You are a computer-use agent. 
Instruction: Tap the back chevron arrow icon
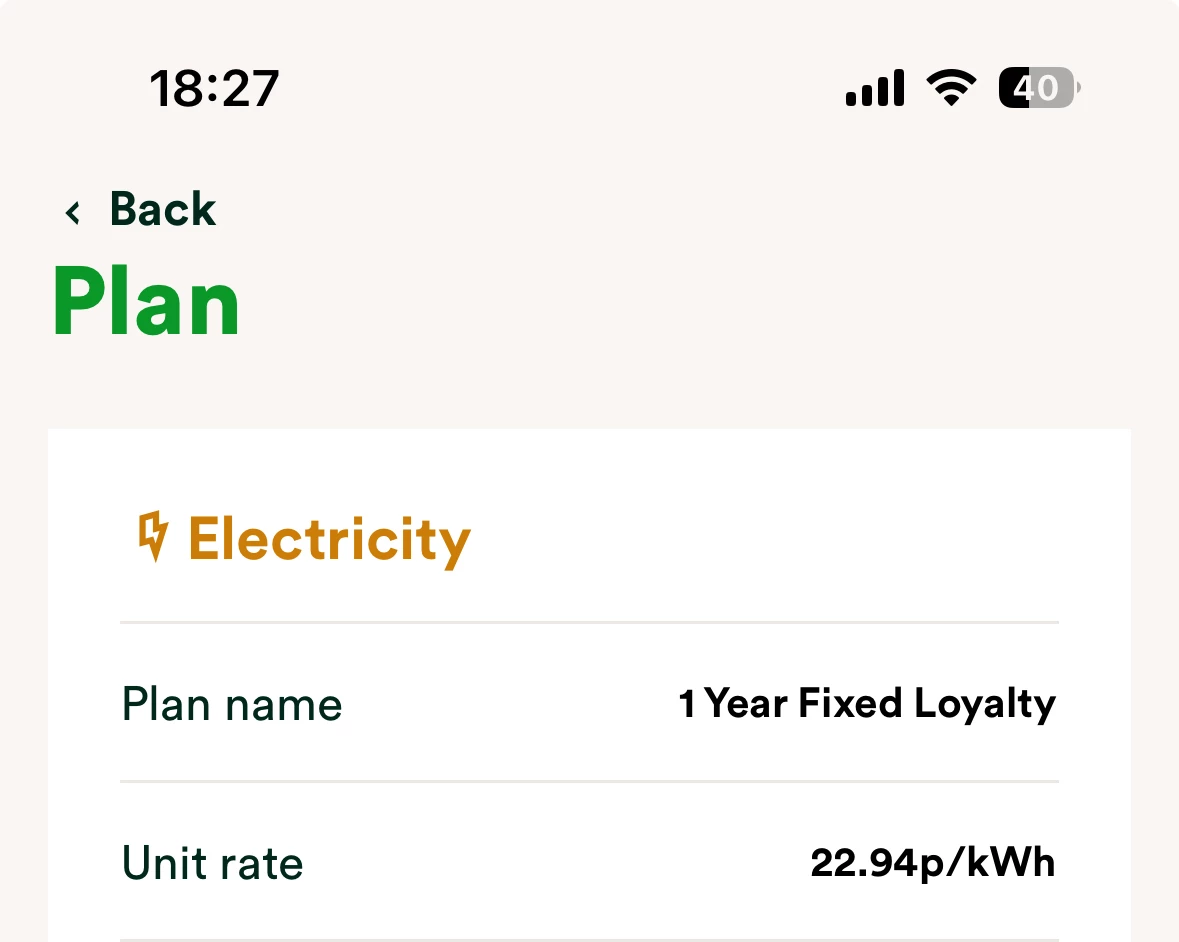click(x=72, y=212)
